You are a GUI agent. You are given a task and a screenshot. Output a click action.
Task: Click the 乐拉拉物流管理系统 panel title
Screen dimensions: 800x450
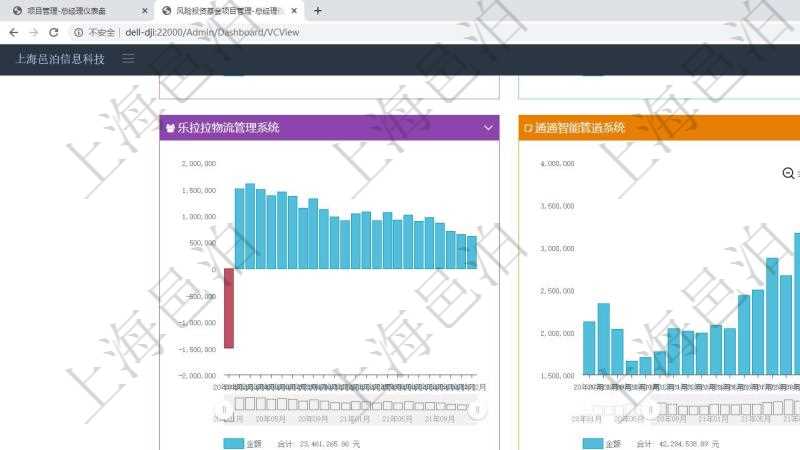coord(228,128)
